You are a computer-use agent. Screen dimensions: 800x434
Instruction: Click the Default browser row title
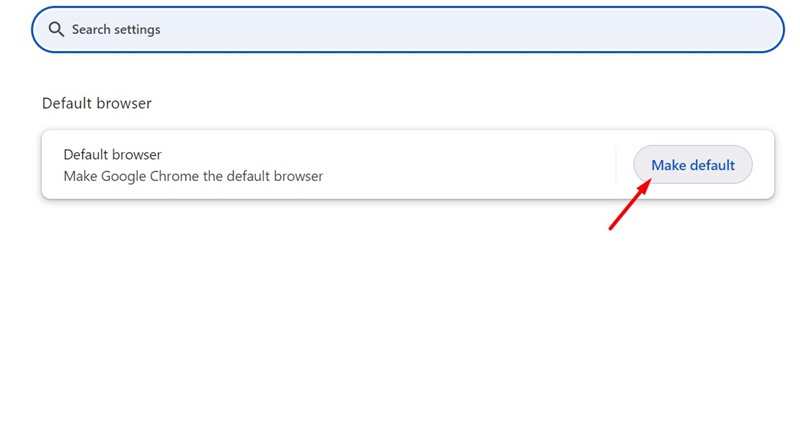(x=112, y=155)
